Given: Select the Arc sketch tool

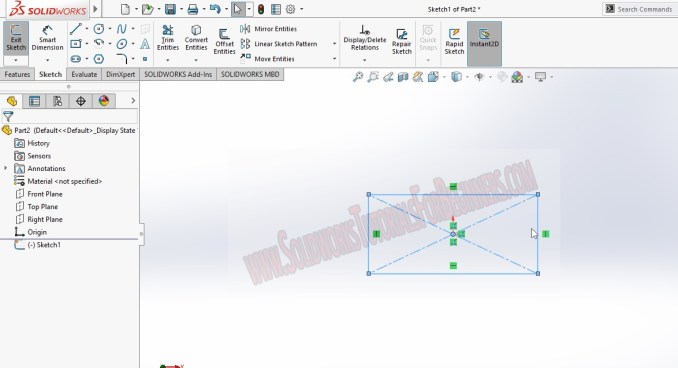Looking at the screenshot, I should click(99, 43).
